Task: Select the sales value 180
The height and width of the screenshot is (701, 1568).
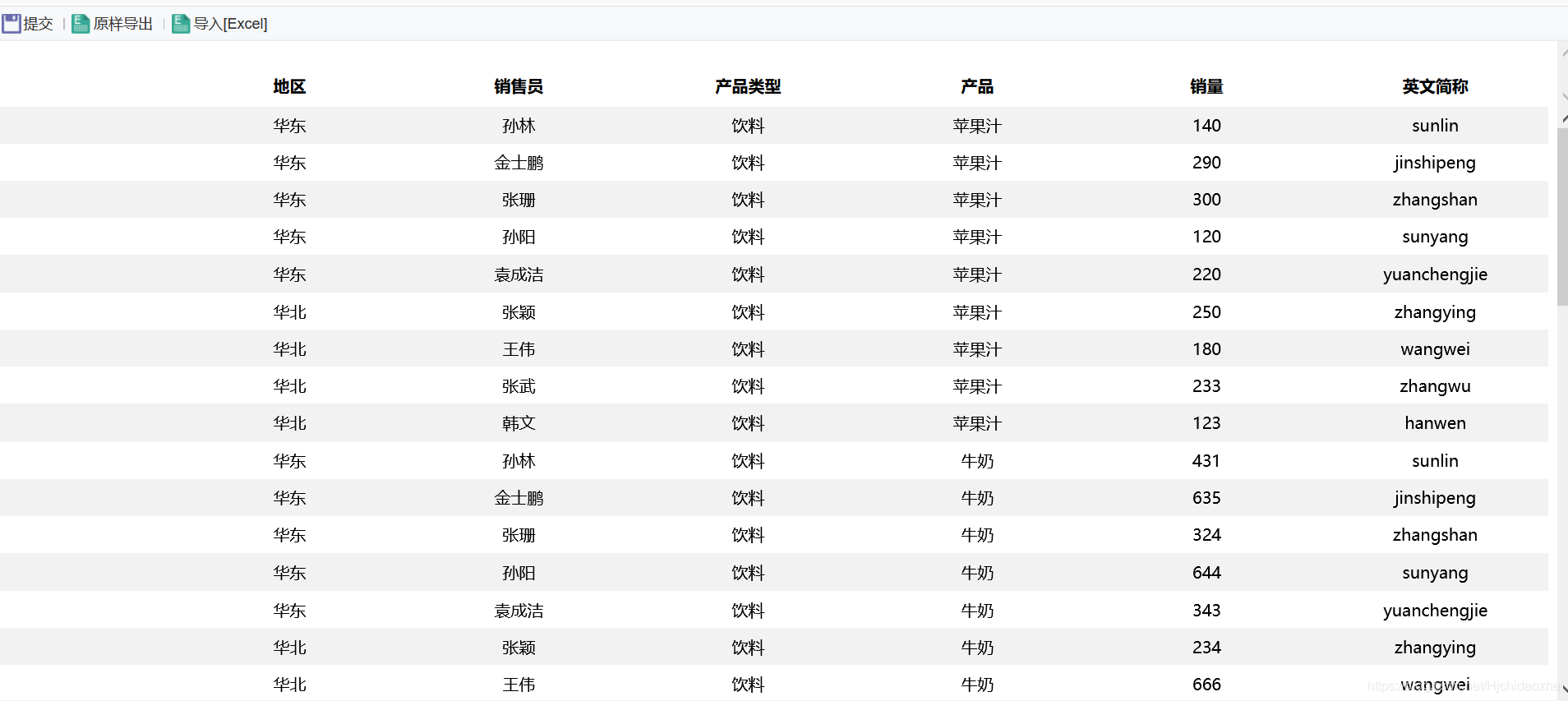Action: point(1206,349)
